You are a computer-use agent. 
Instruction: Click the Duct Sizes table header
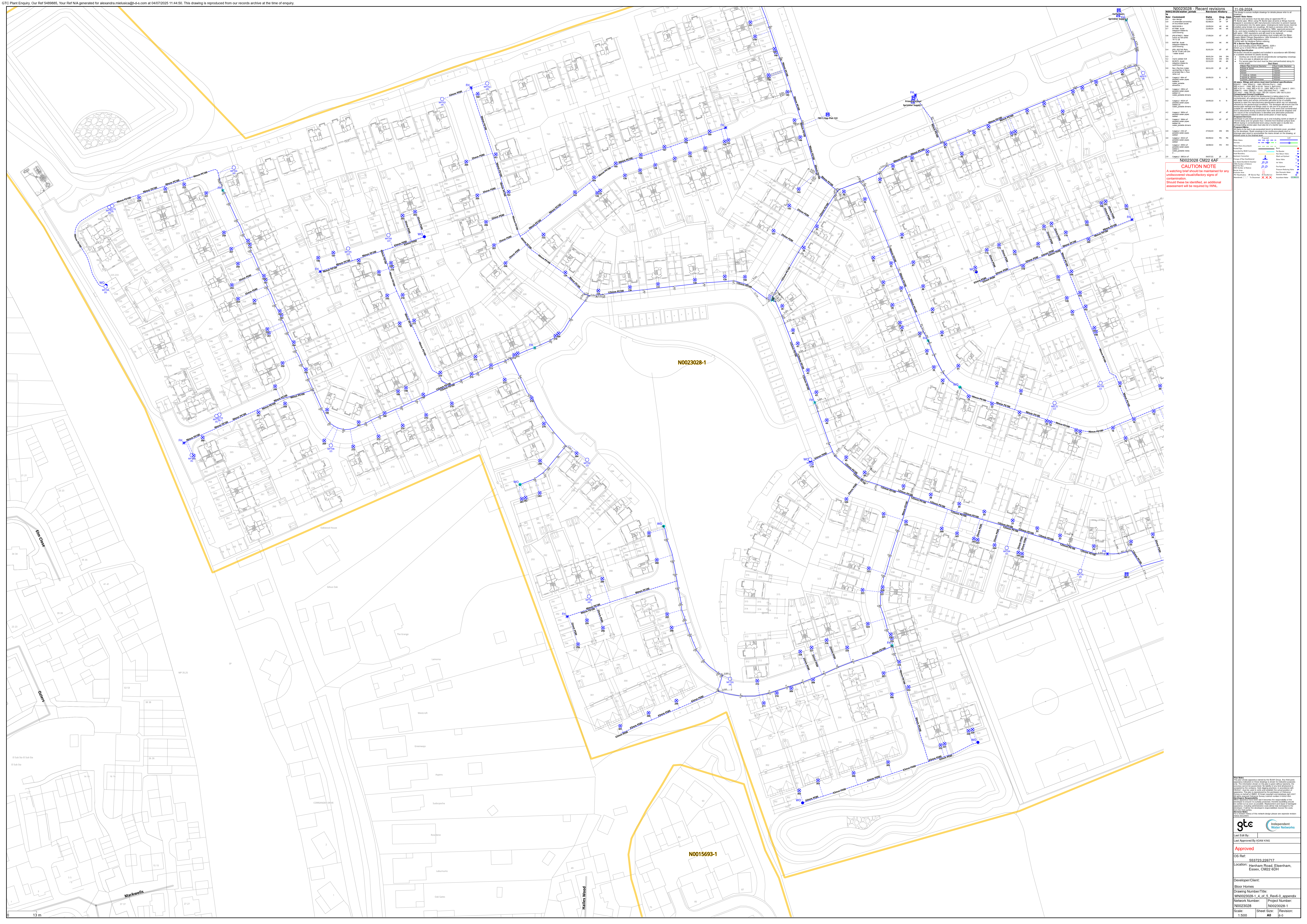(x=1273, y=64)
